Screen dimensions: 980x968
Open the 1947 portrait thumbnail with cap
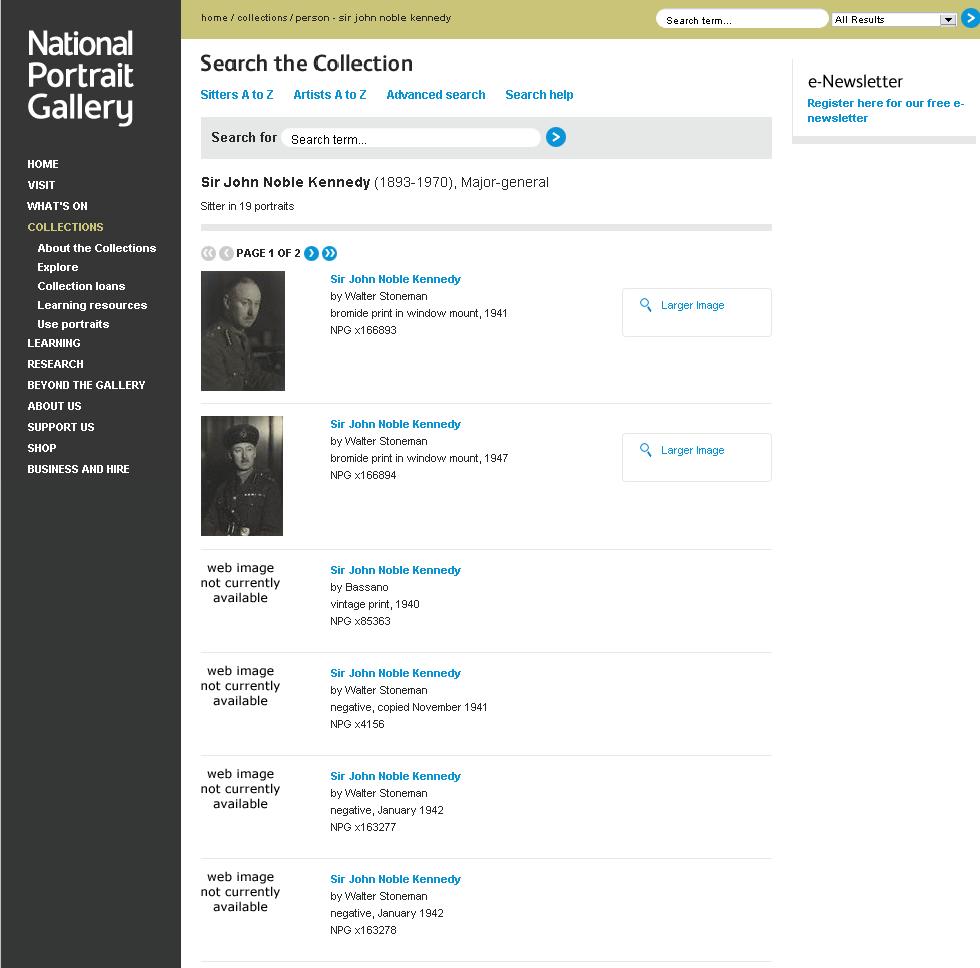coord(242,476)
